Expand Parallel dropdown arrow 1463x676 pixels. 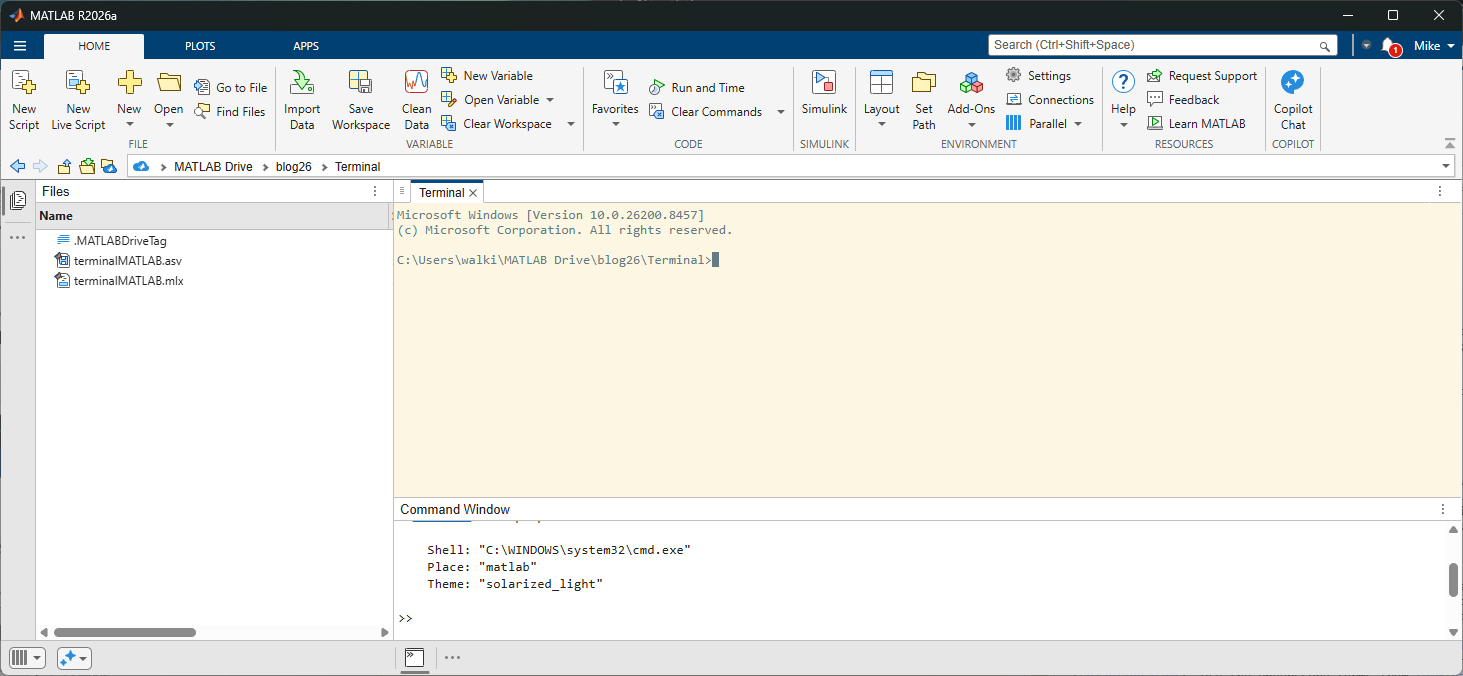tap(1078, 124)
